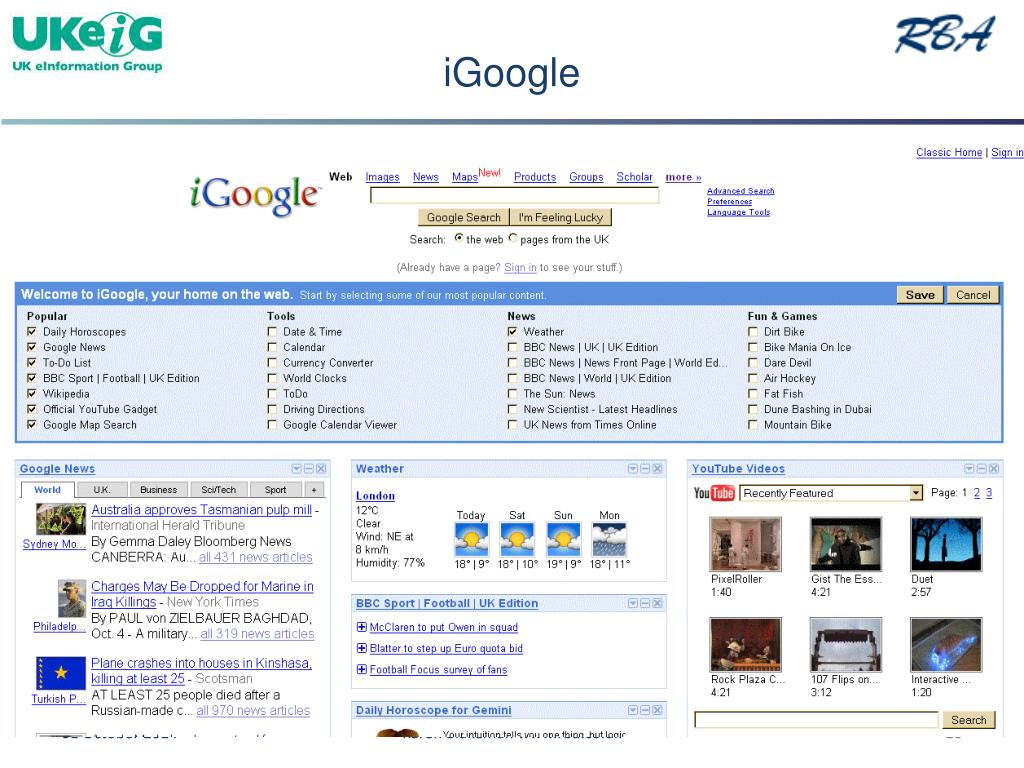This screenshot has height=768, width=1024.
Task: Enable the Currency Converter tool
Action: pyautogui.click(x=272, y=362)
